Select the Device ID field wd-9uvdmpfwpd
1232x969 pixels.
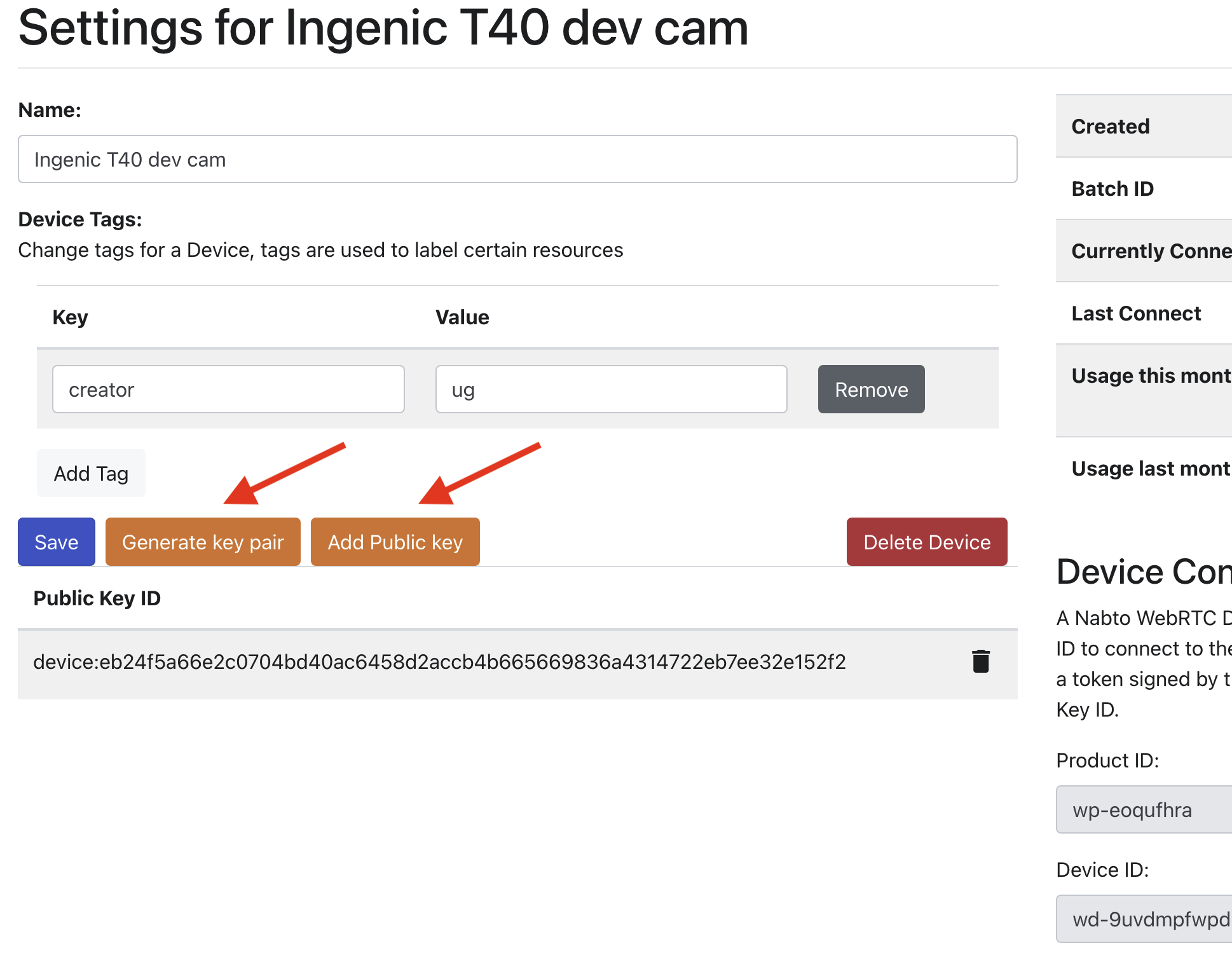click(x=1143, y=919)
